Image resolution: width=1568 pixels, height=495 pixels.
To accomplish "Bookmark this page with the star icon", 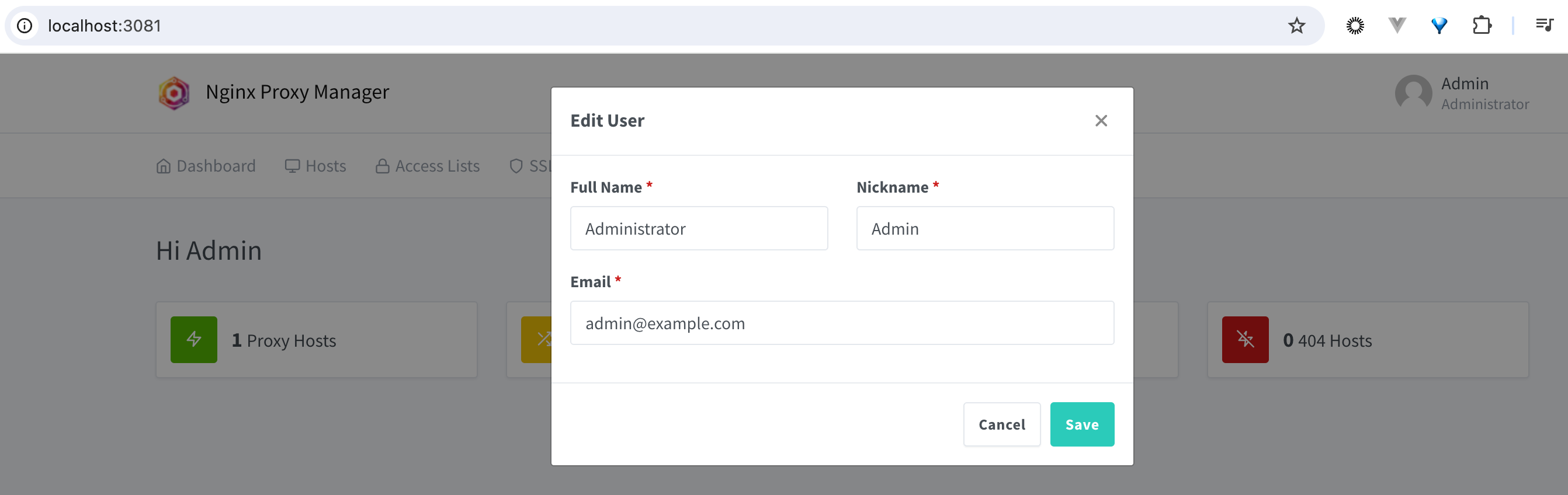I will 1296,26.
